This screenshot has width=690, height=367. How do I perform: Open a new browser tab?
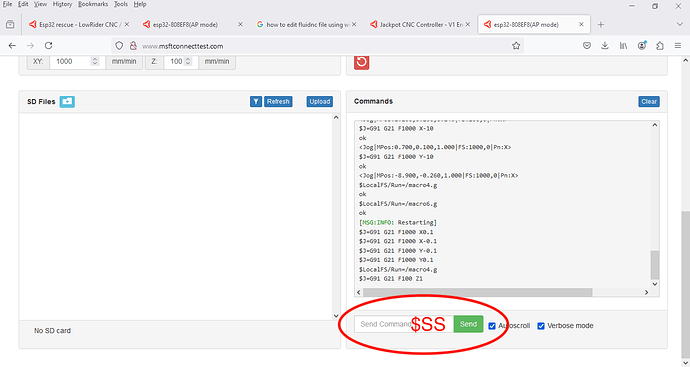(x=601, y=25)
